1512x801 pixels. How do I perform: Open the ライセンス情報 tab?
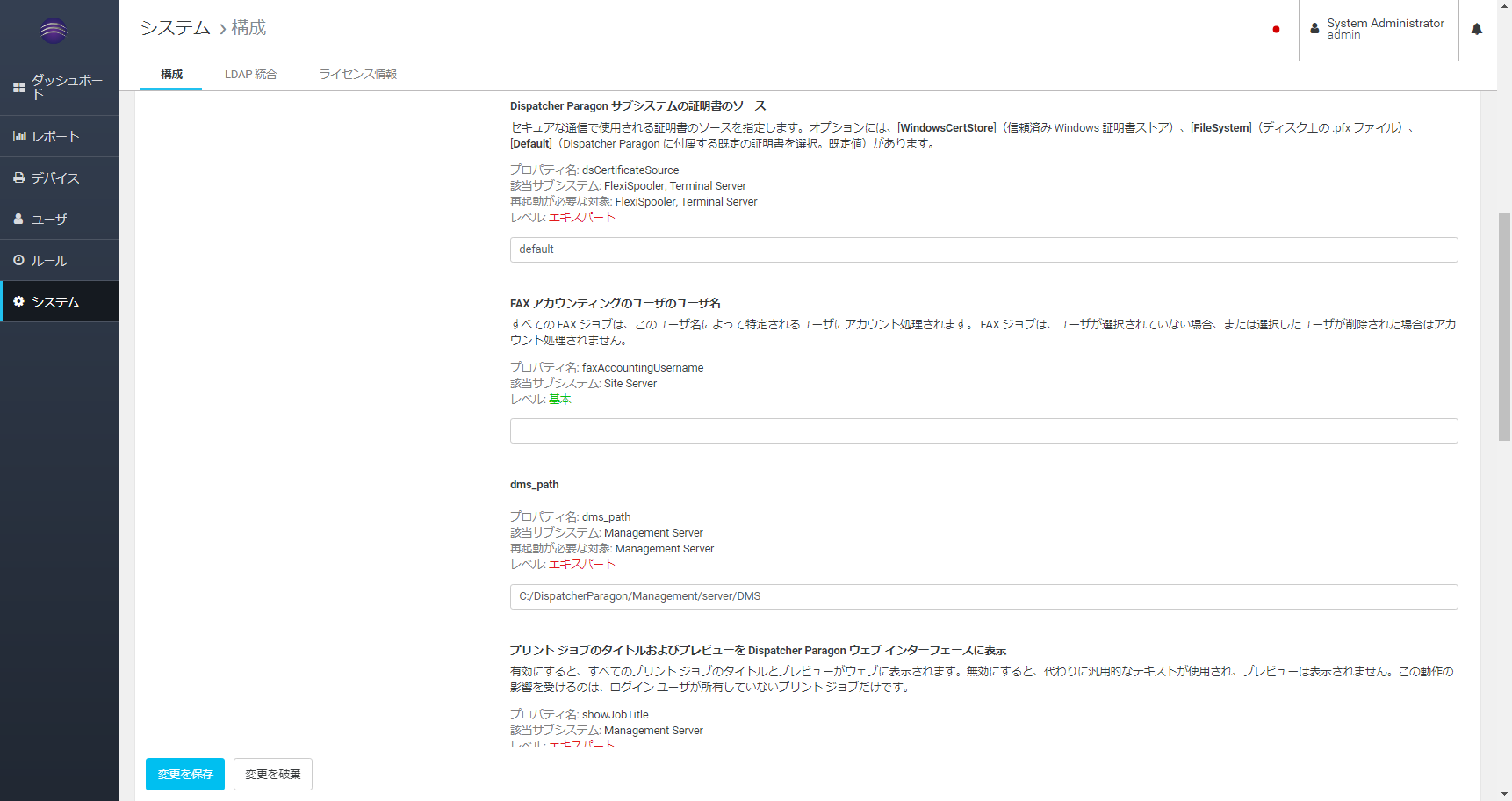point(357,75)
